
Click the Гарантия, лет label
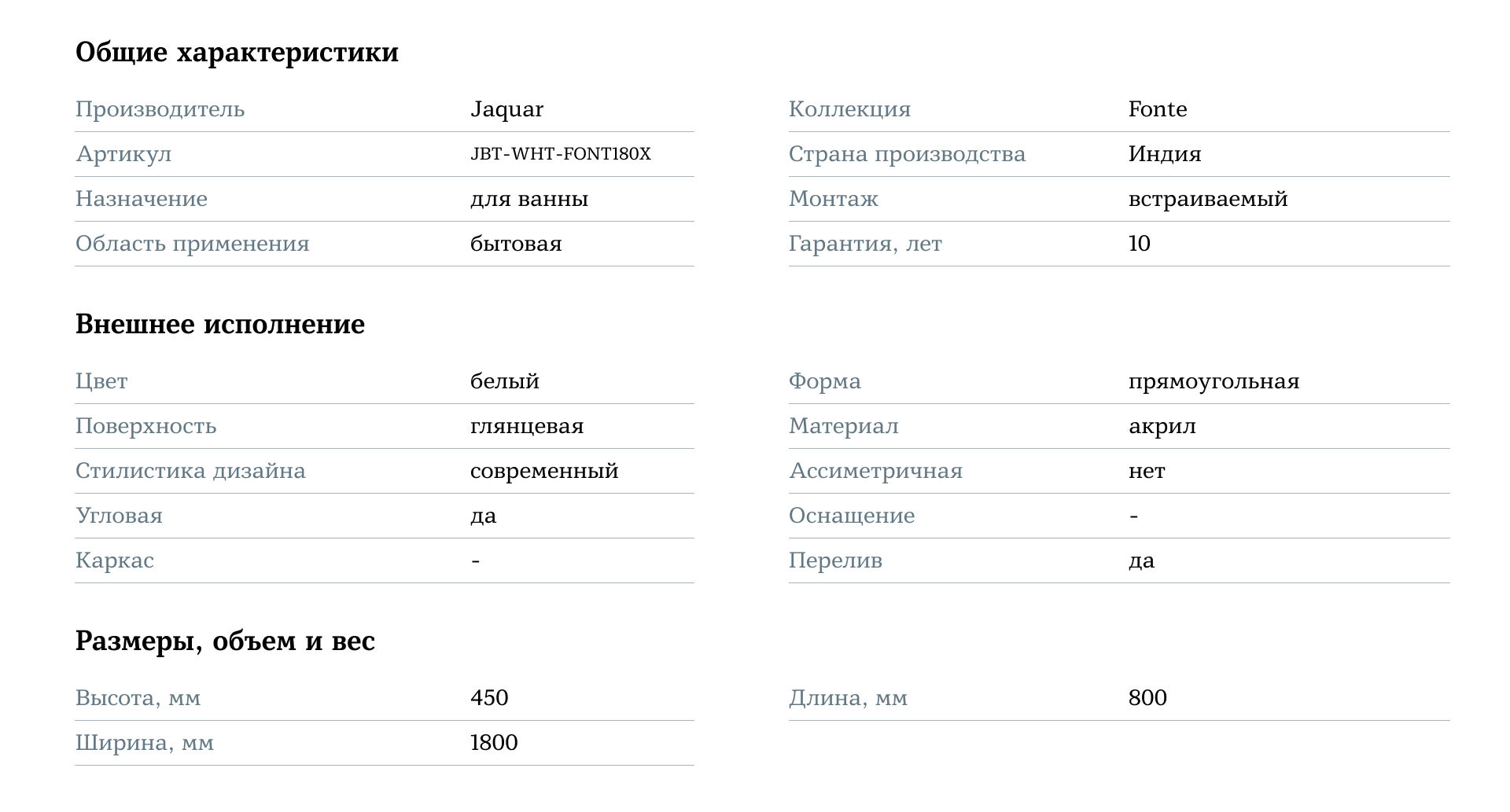pos(865,244)
